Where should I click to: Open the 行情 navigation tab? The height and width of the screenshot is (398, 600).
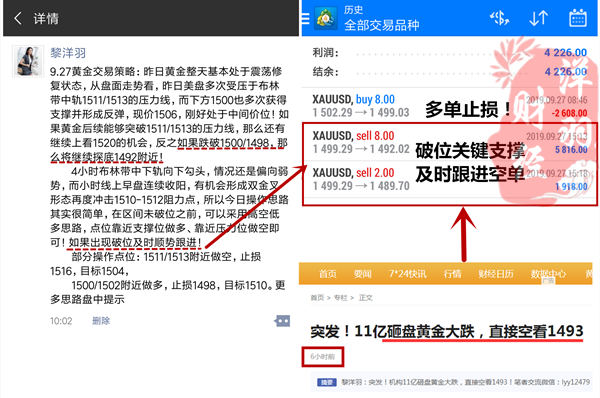[x=452, y=274]
